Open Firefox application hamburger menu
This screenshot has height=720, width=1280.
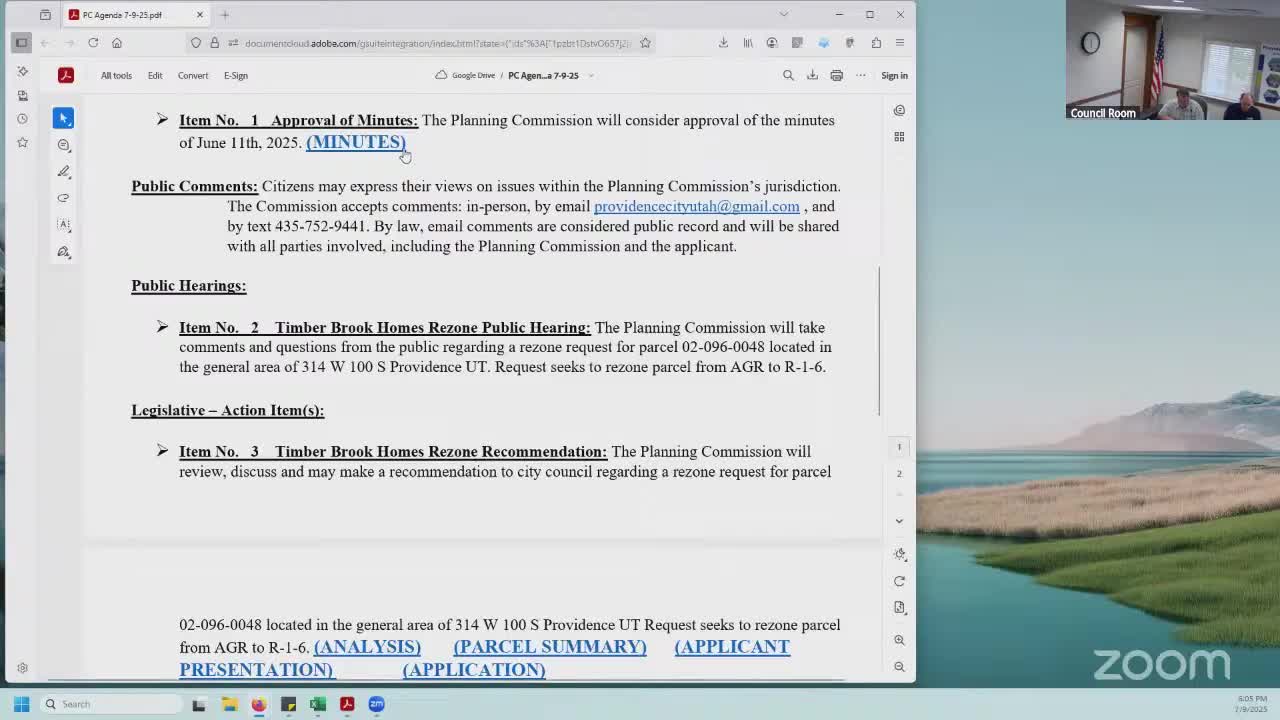click(900, 43)
